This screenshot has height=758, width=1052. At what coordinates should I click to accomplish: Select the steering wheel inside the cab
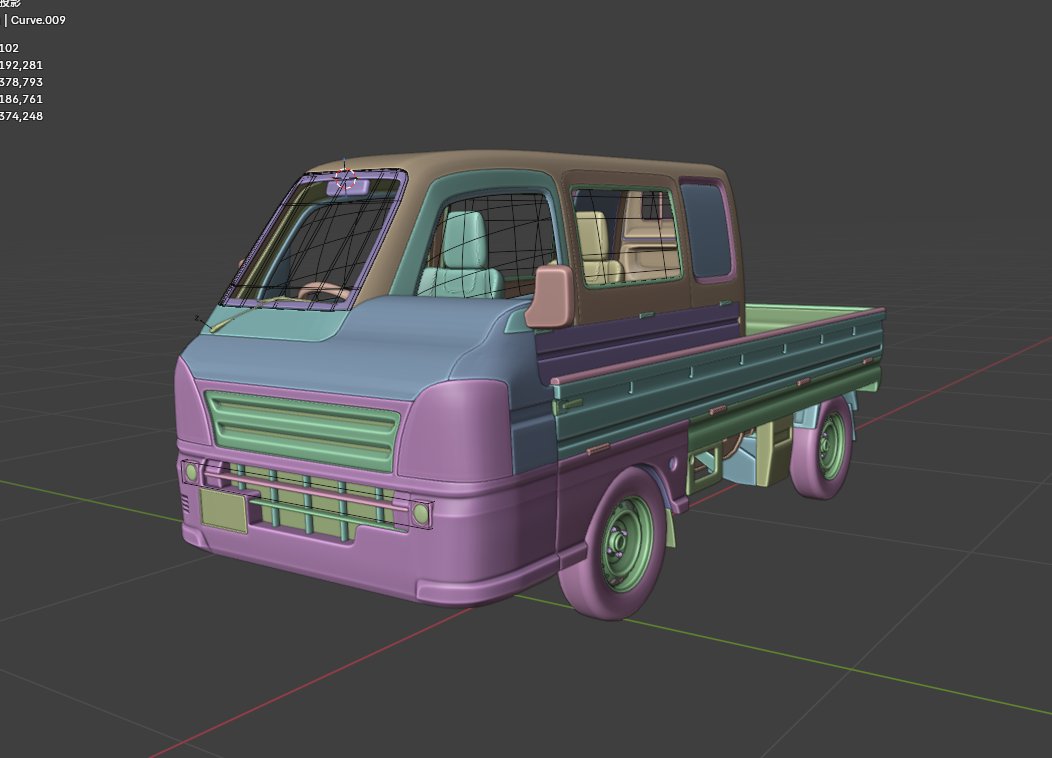coord(323,292)
